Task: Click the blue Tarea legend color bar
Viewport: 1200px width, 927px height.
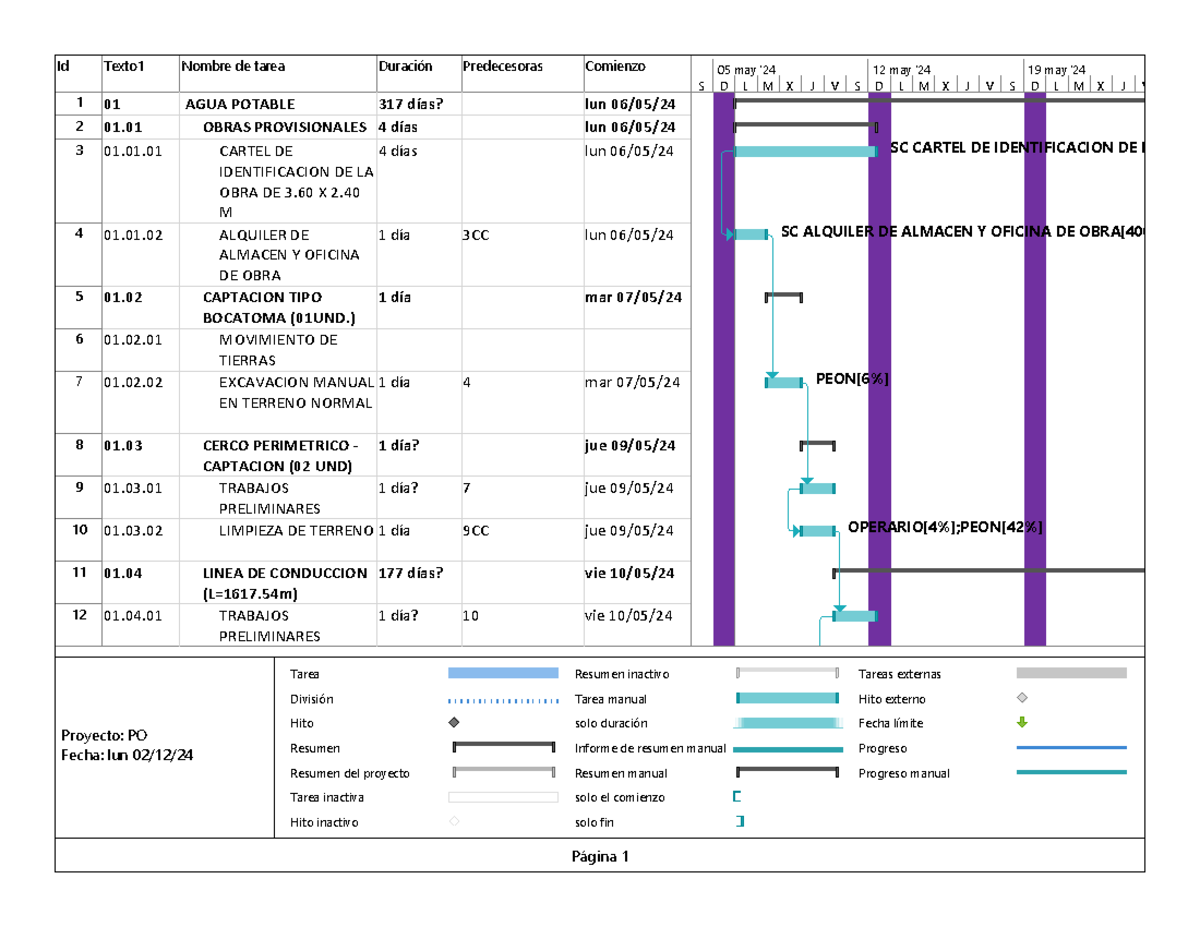Action: coord(503,673)
